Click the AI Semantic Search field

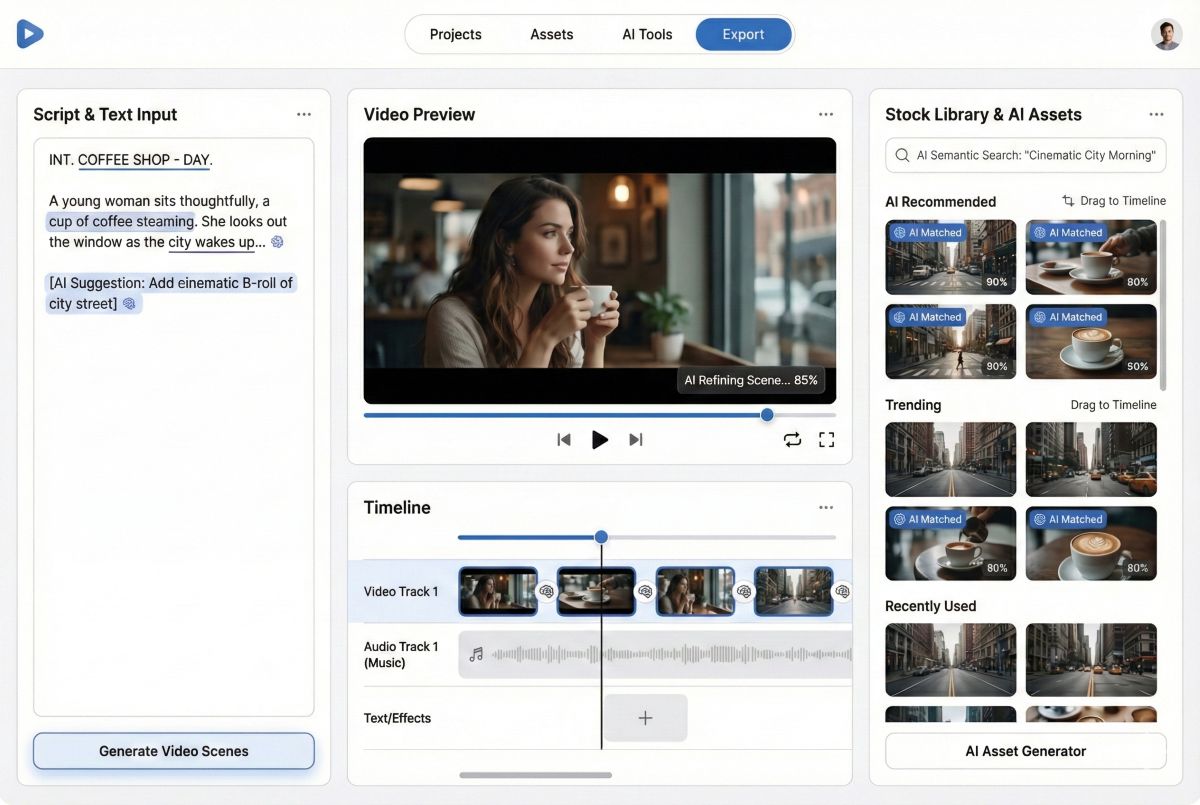[x=1025, y=155]
